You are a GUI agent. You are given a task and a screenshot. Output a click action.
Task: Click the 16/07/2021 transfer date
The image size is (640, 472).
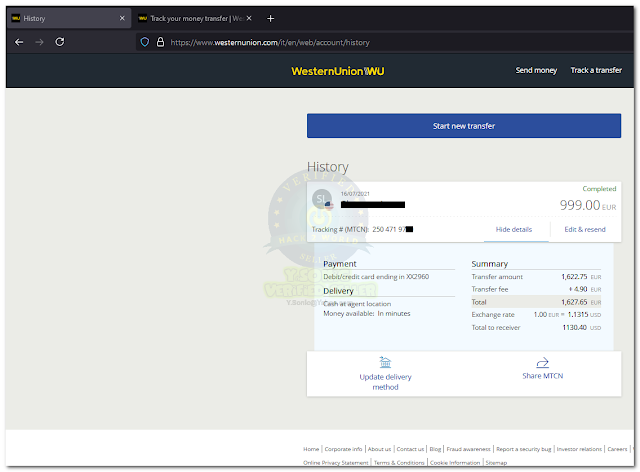(x=355, y=194)
